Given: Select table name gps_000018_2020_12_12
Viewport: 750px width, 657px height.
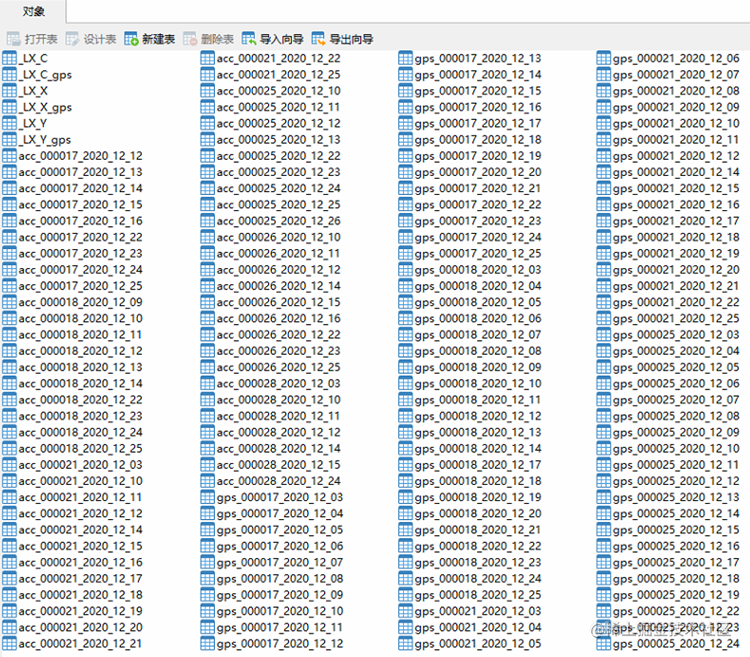Looking at the screenshot, I should click(478, 416).
